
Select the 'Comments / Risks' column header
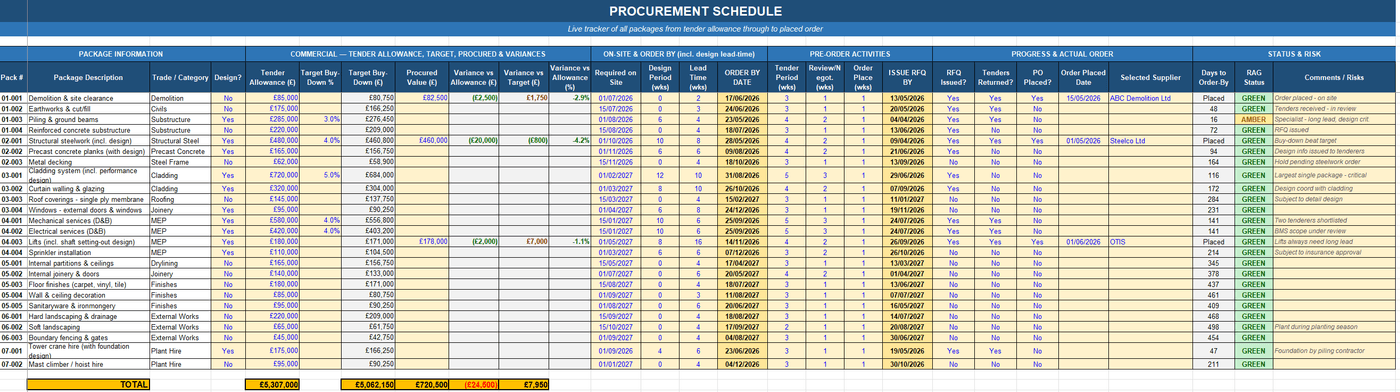click(x=1334, y=77)
